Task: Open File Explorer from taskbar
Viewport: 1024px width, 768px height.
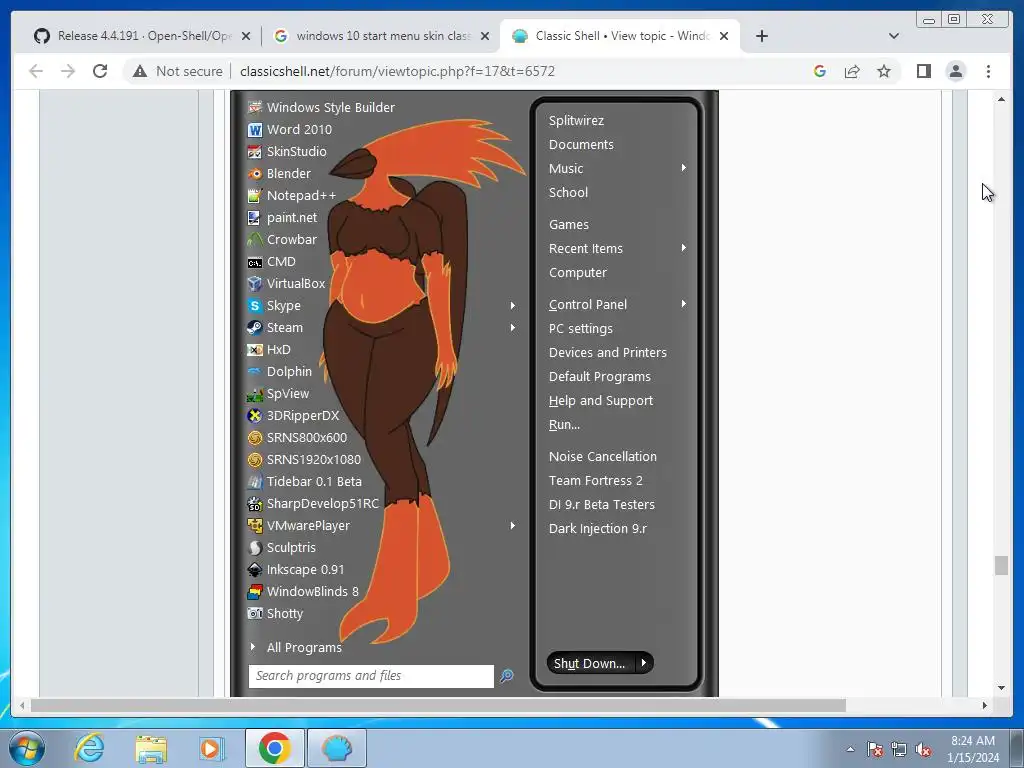Action: (151, 748)
